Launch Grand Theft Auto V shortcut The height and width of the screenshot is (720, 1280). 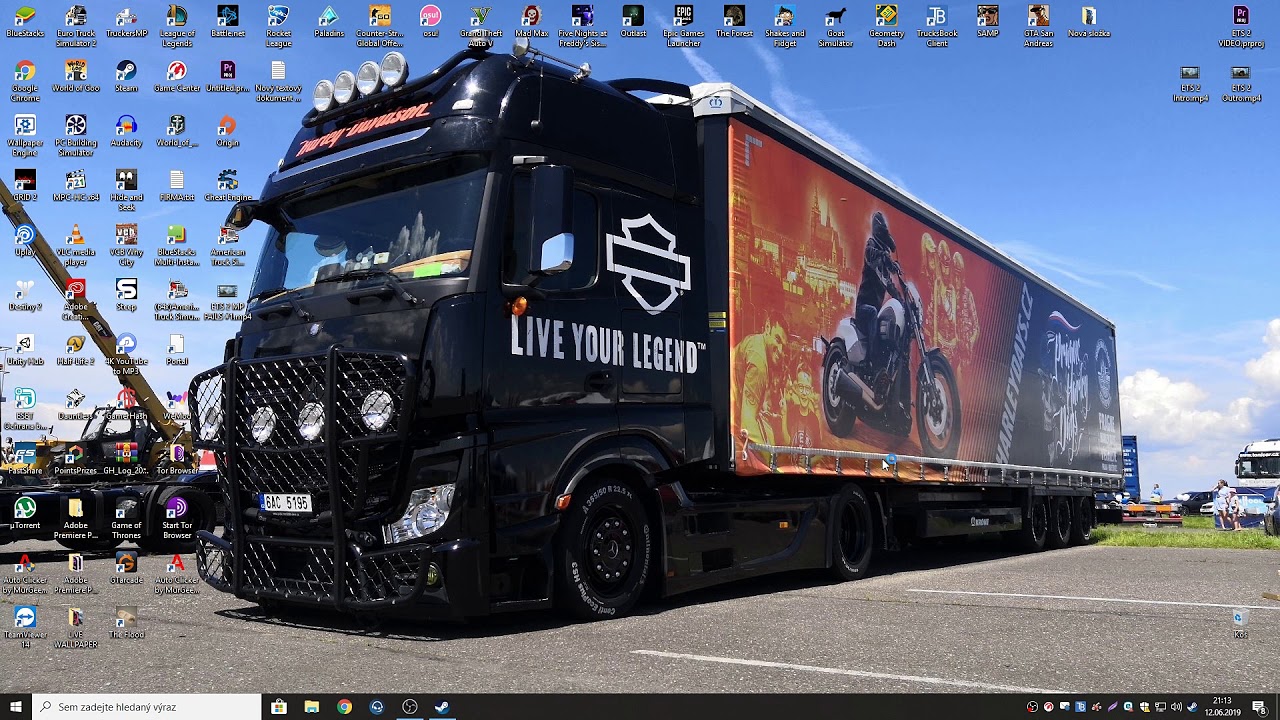coord(481,26)
